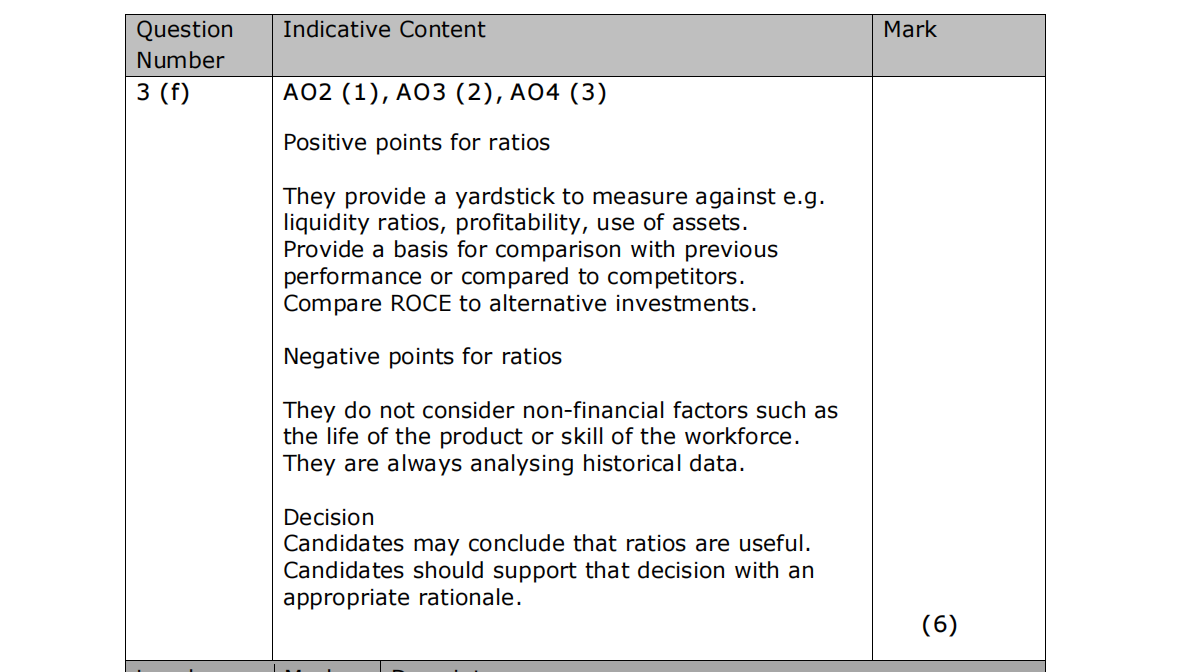This screenshot has width=1184, height=672.
Task: Click the "Question Number" column header
Action: [x=184, y=45]
